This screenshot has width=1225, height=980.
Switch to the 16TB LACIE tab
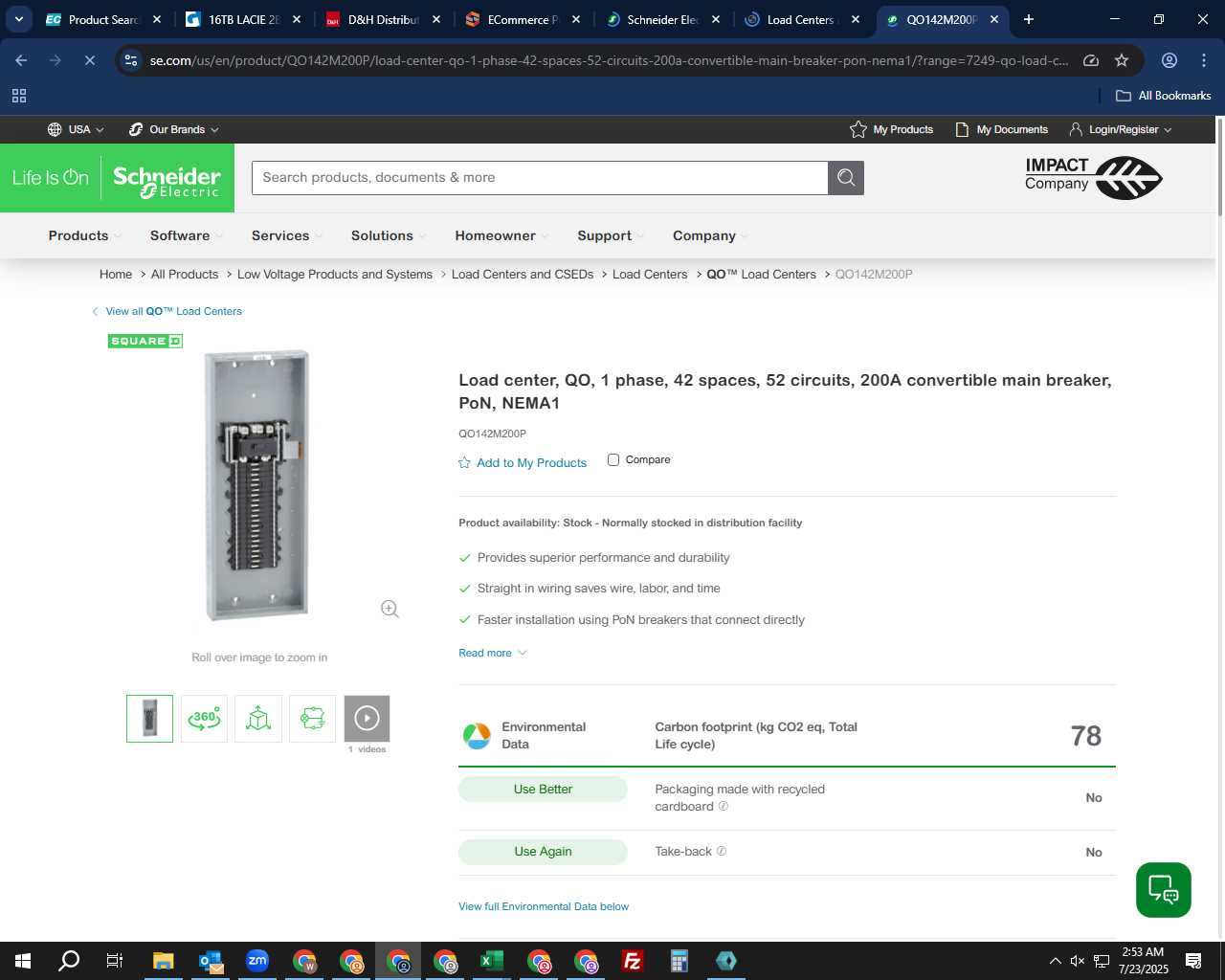243,19
